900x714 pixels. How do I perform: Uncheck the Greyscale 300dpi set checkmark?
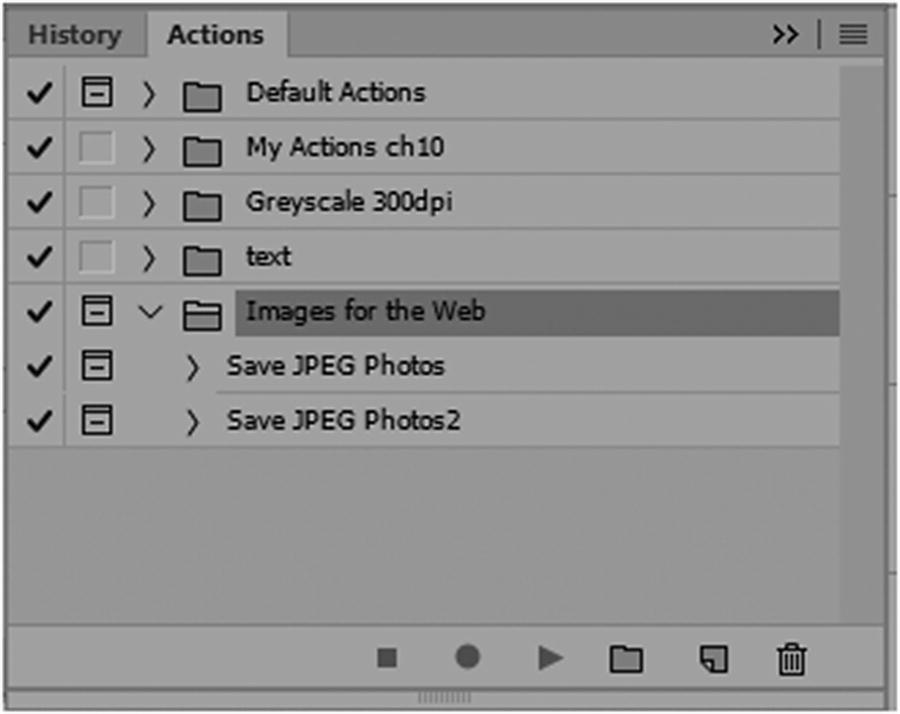tap(39, 204)
